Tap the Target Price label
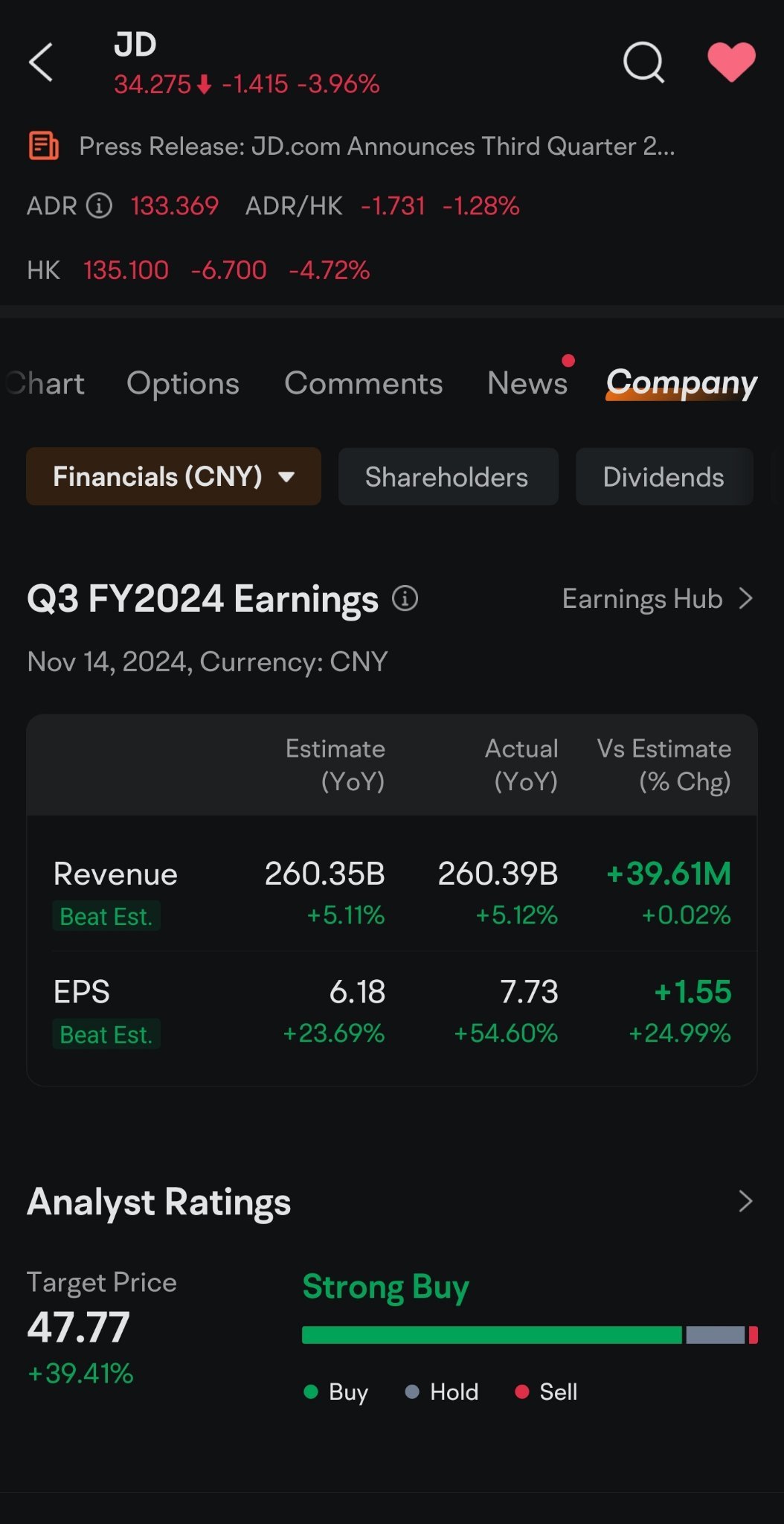Viewport: 784px width, 1524px height. click(102, 1282)
